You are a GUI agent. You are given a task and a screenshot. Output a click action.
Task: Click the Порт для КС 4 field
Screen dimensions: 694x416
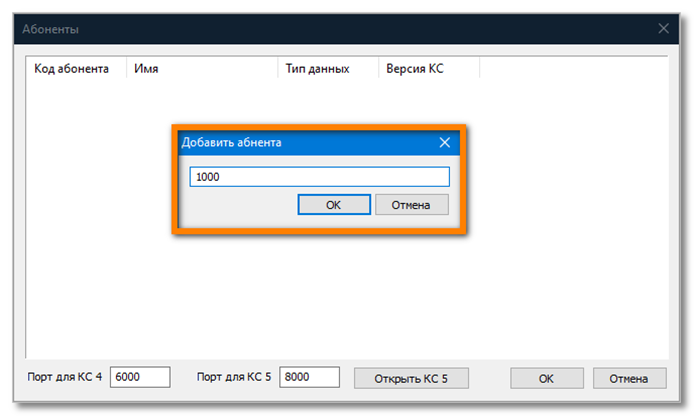click(140, 377)
